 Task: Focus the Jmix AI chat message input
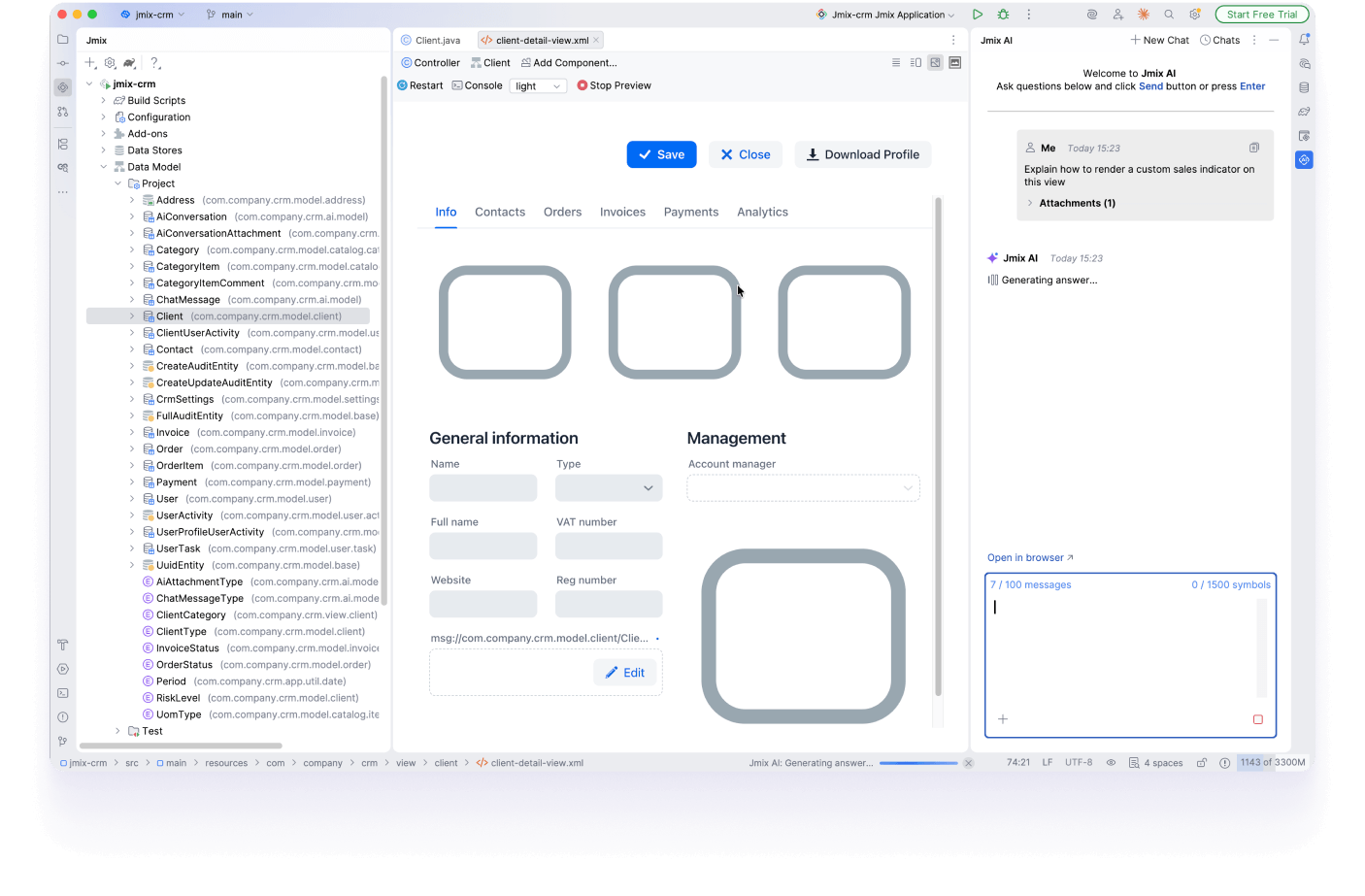coord(1123,647)
